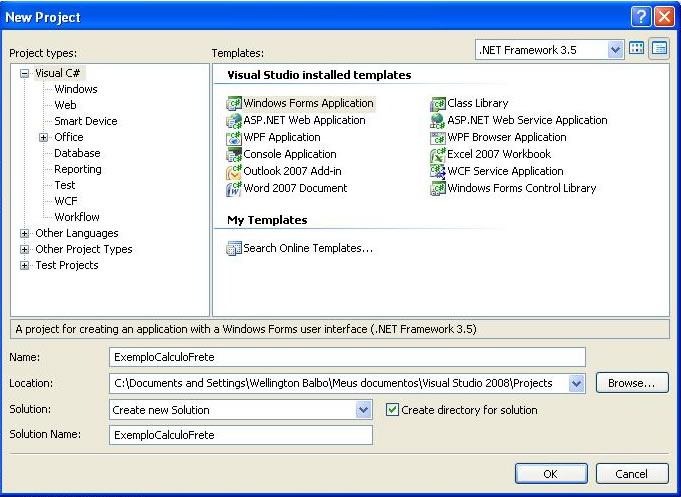Select Smart Device project type
This screenshot has width=681, height=497.
[85, 121]
